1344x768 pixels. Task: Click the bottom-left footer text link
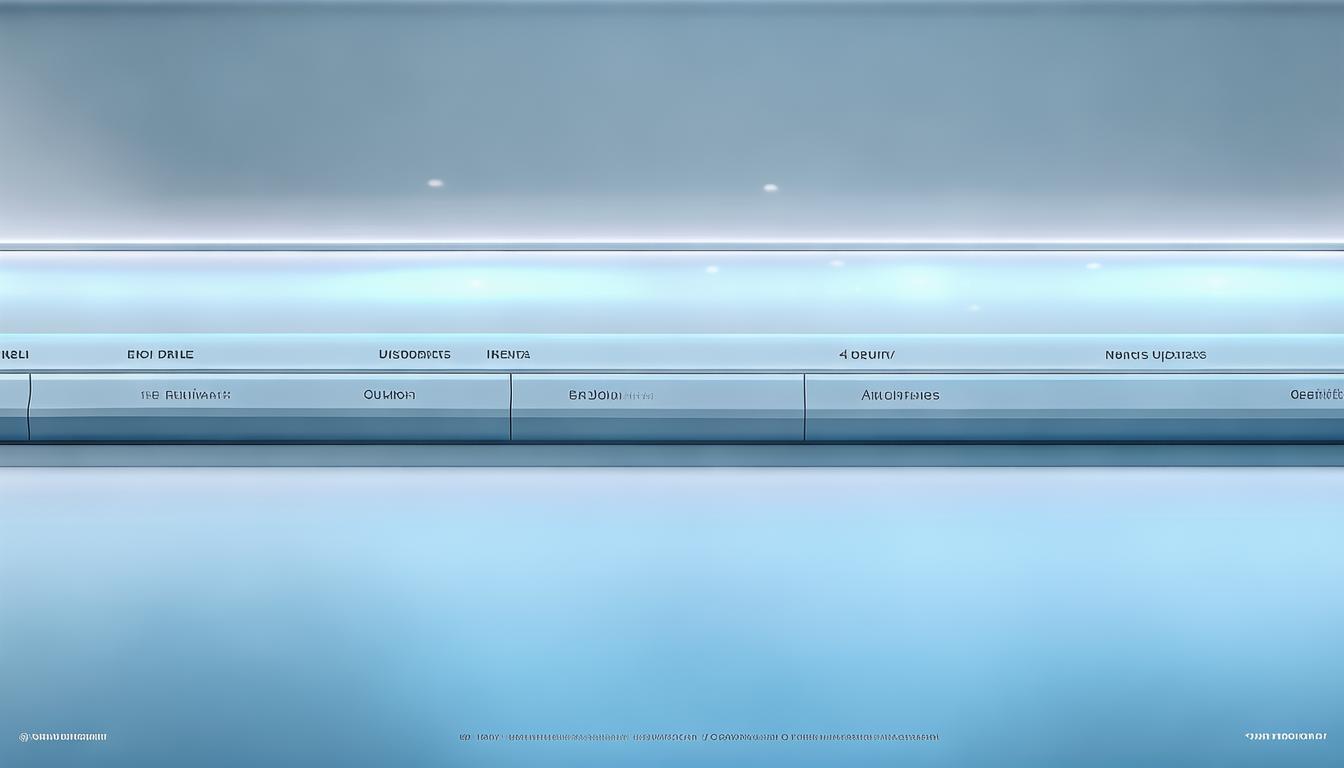click(63, 737)
